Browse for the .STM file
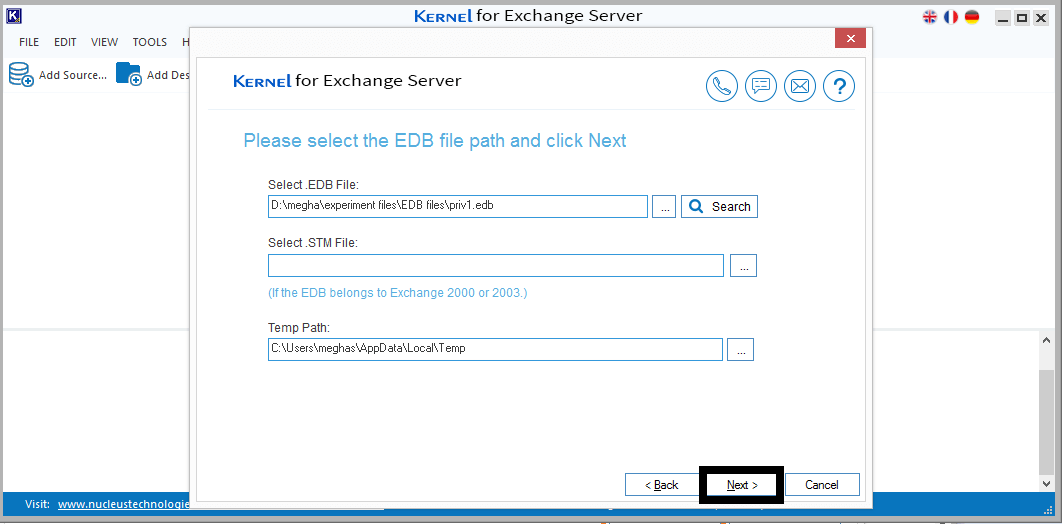The width and height of the screenshot is (1062, 524). point(743,265)
